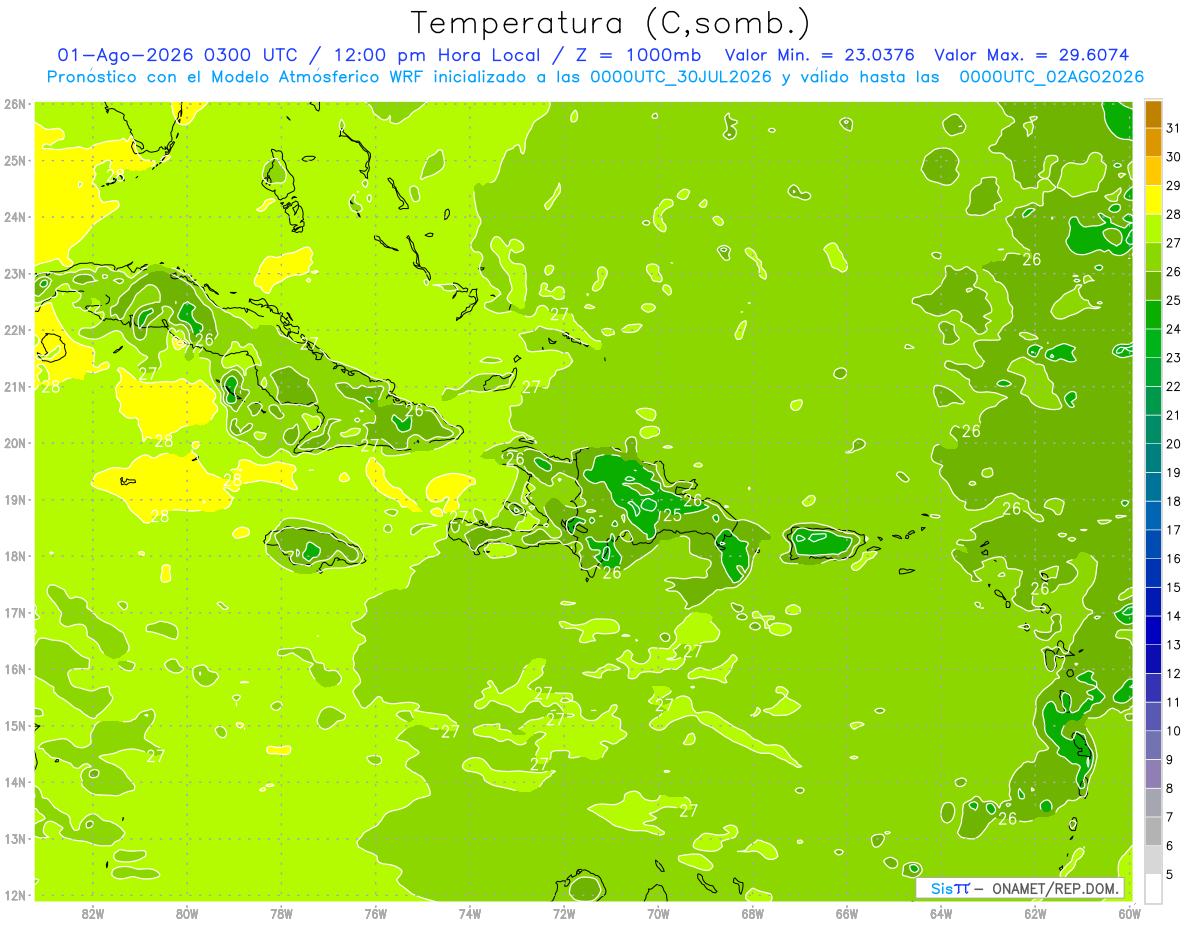Click legend label 15
The height and width of the screenshot is (927, 1200).
click(1172, 587)
